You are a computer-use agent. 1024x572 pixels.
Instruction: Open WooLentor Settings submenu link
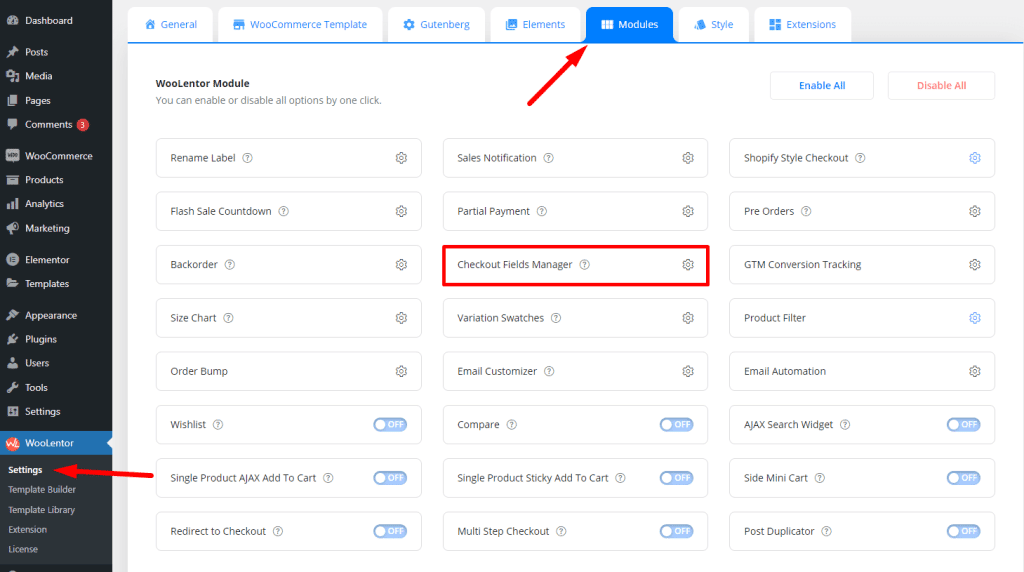tap(25, 470)
